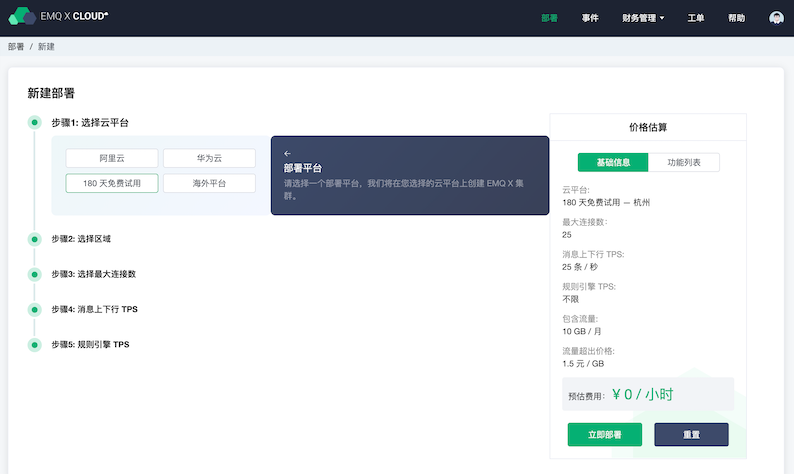This screenshot has height=474, width=794.
Task: Click the back arrow in 部署平台 tooltip
Action: click(x=287, y=153)
